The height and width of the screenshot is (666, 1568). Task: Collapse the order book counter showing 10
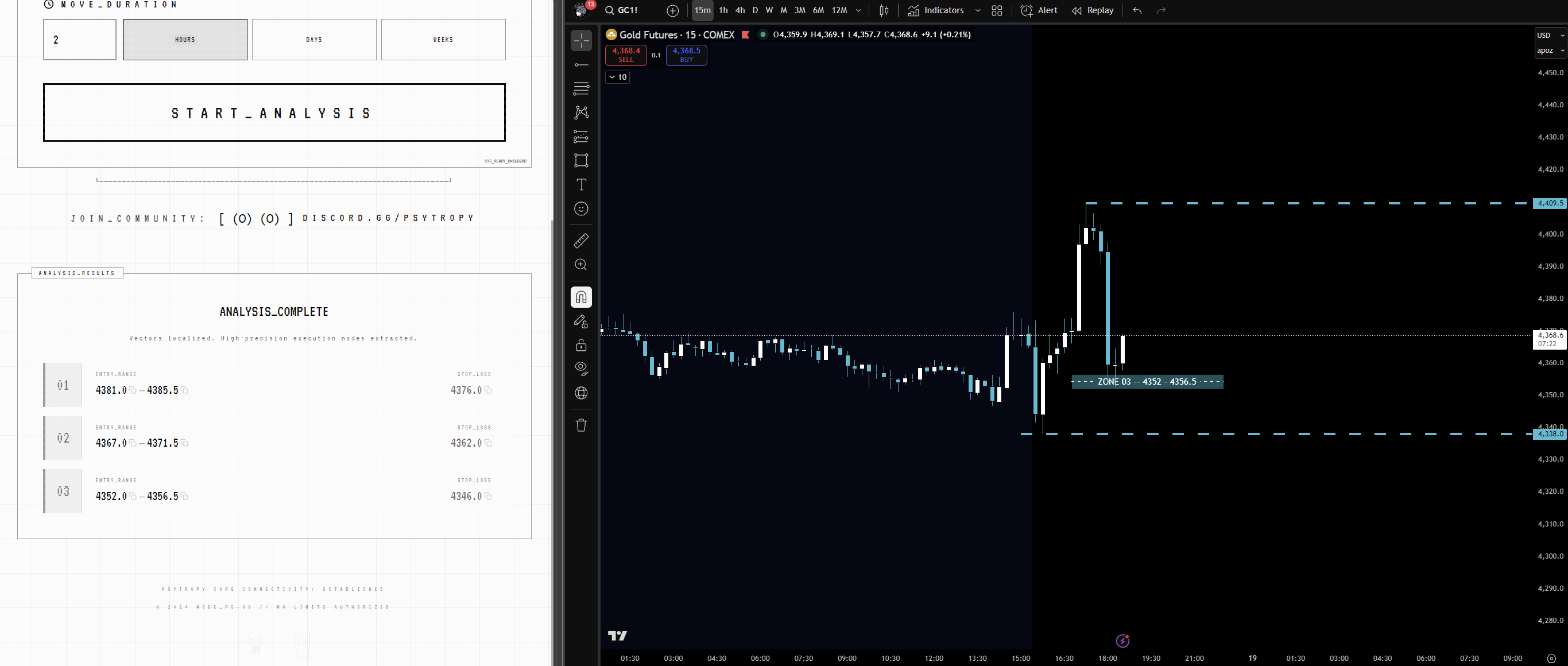pos(617,78)
